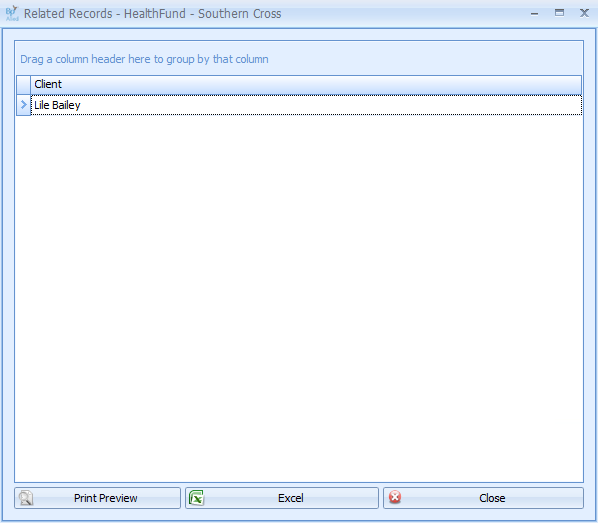Click the blue row indicator arrow beside Lile Bailey
598x523 pixels.
click(24, 105)
